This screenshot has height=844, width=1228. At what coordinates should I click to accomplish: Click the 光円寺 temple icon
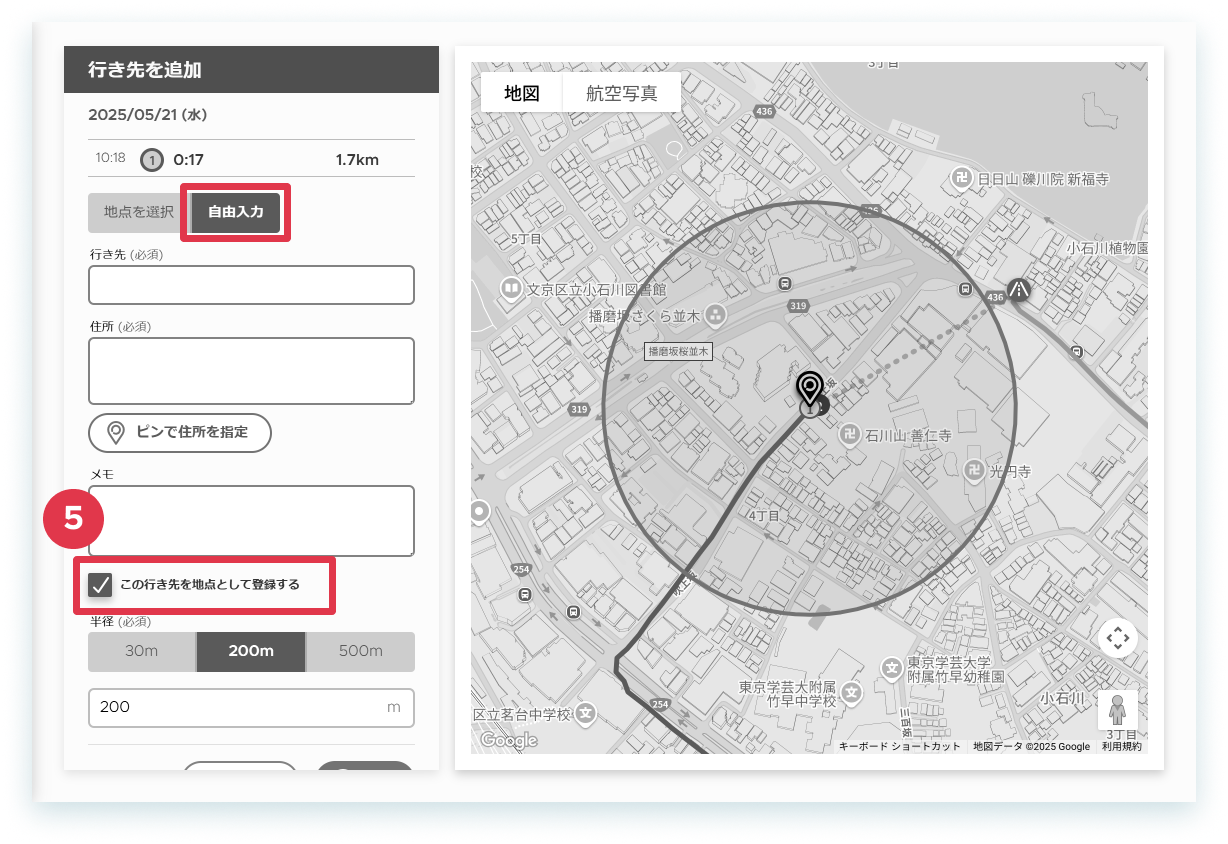point(973,469)
